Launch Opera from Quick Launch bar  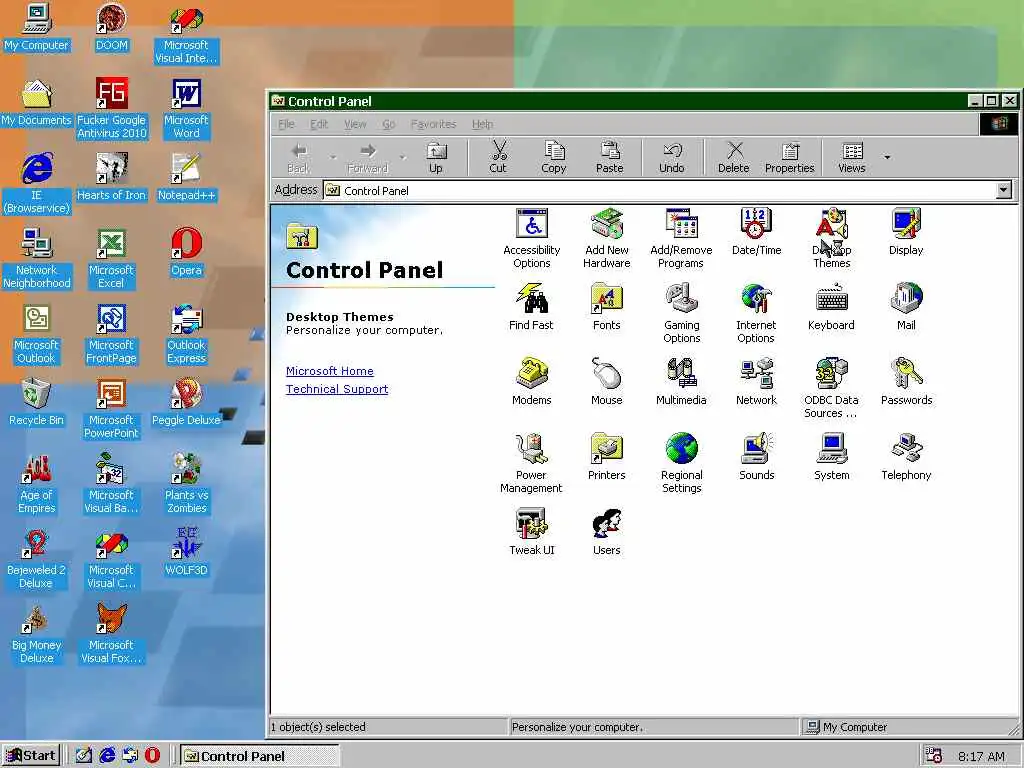pos(152,756)
